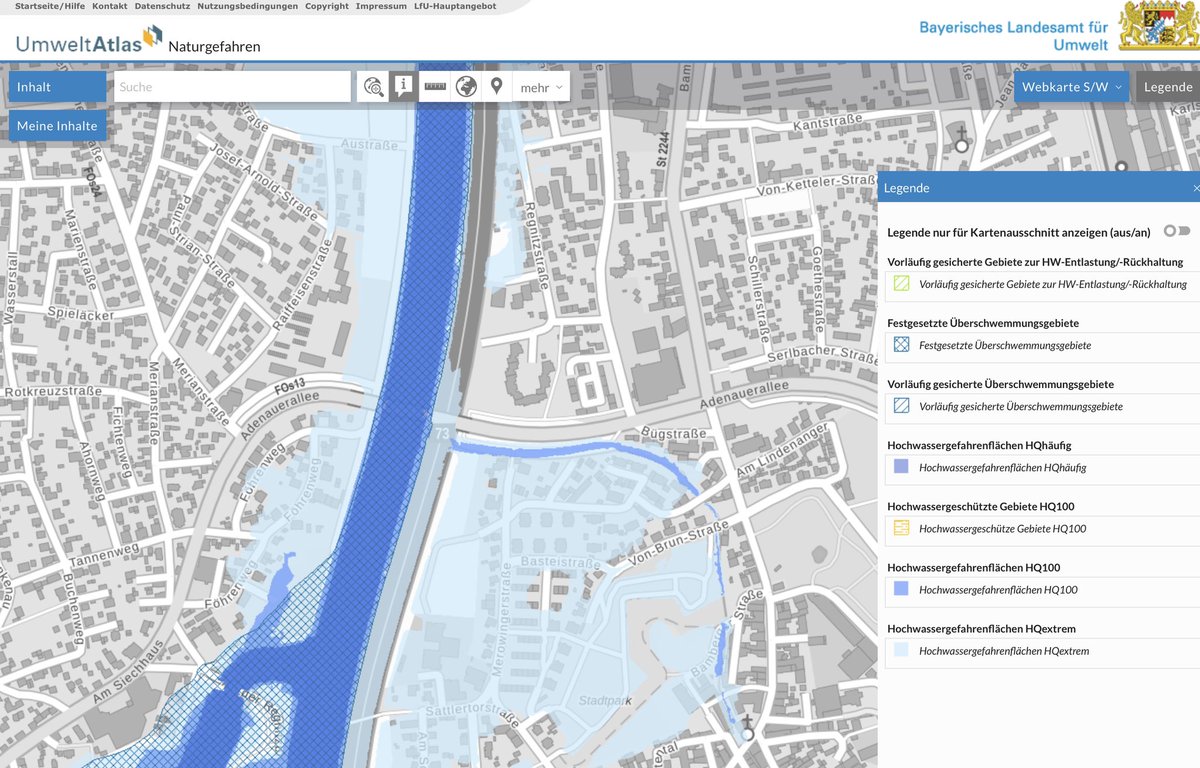The image size is (1200, 768).
Task: Click into the Suche search field
Action: [232, 87]
